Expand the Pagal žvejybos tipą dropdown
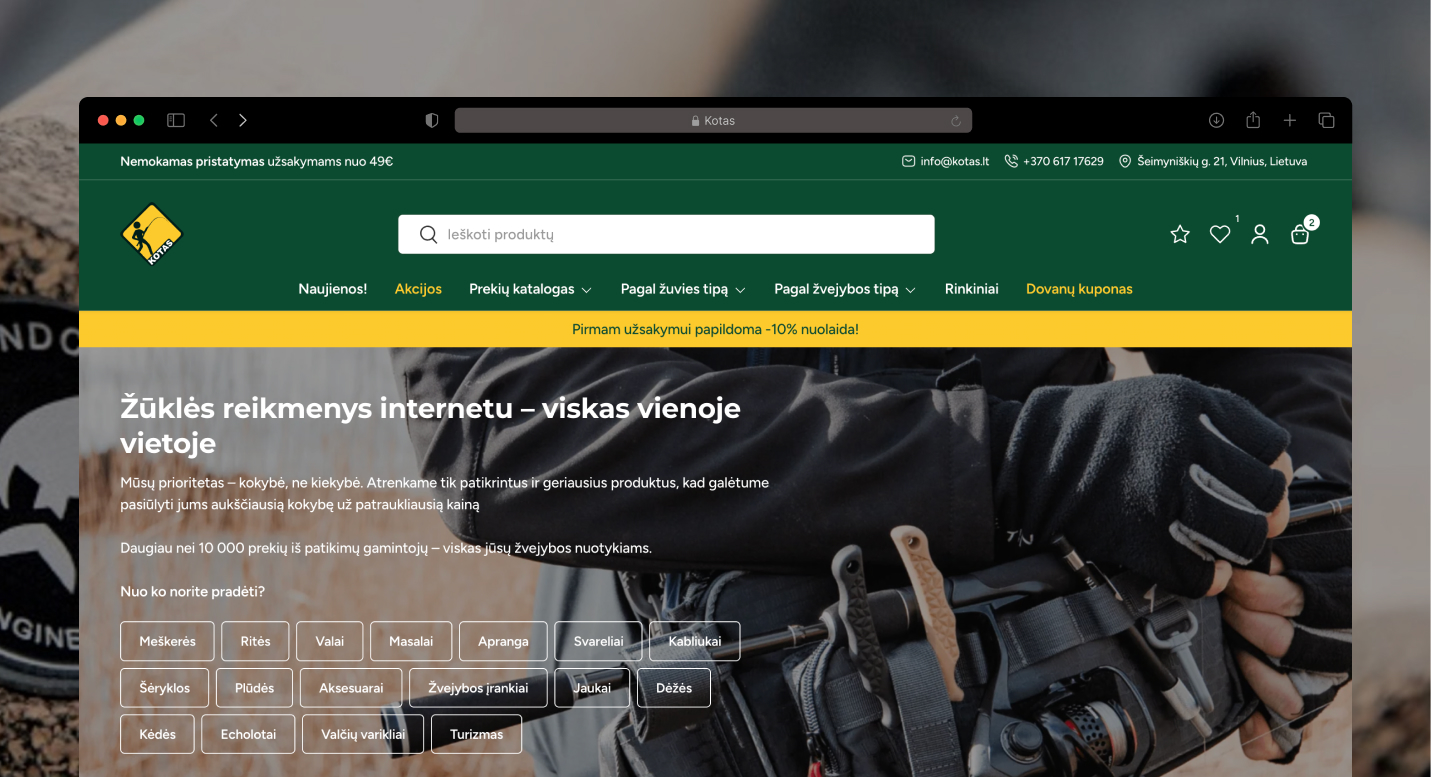 point(846,289)
